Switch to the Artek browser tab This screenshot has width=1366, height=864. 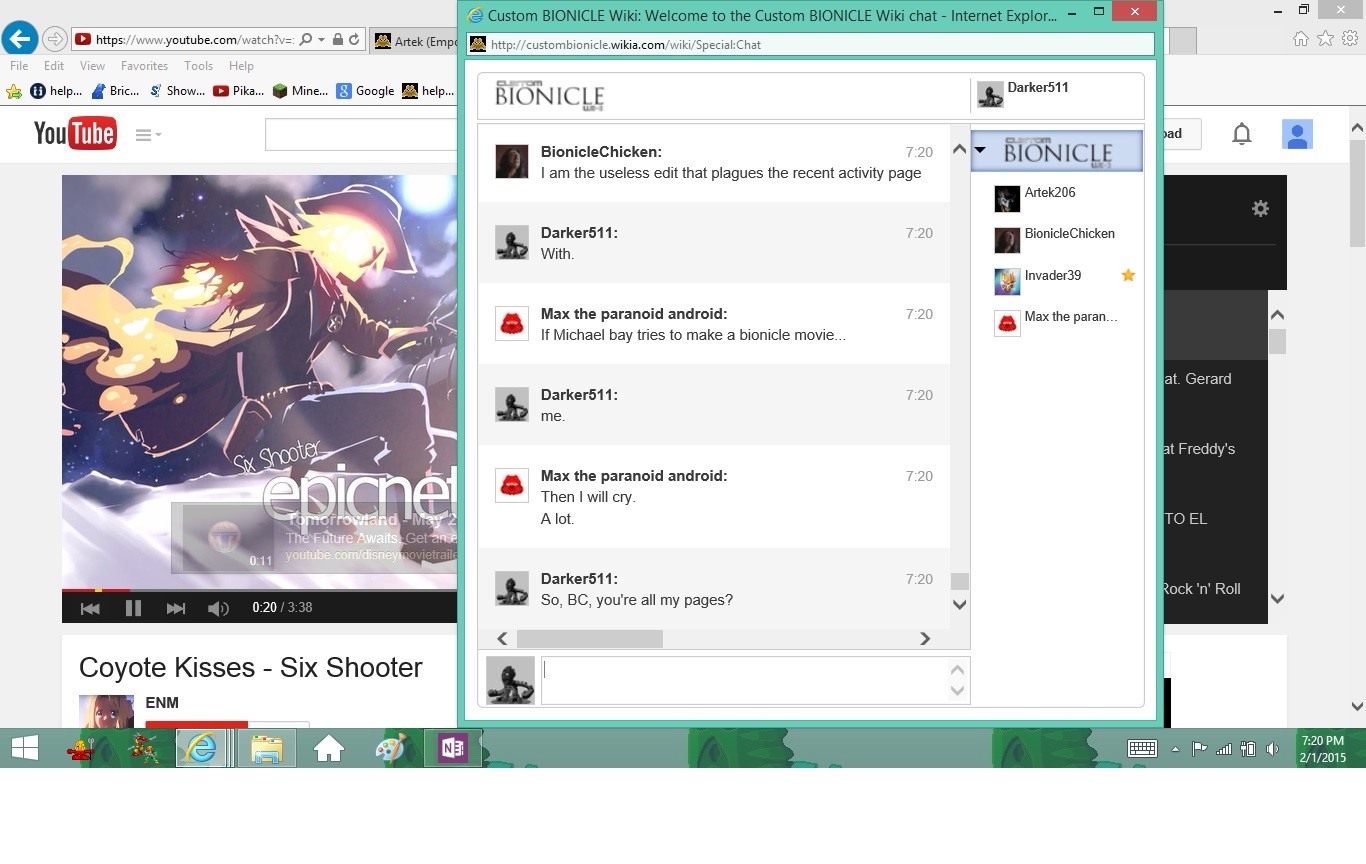[x=414, y=41]
